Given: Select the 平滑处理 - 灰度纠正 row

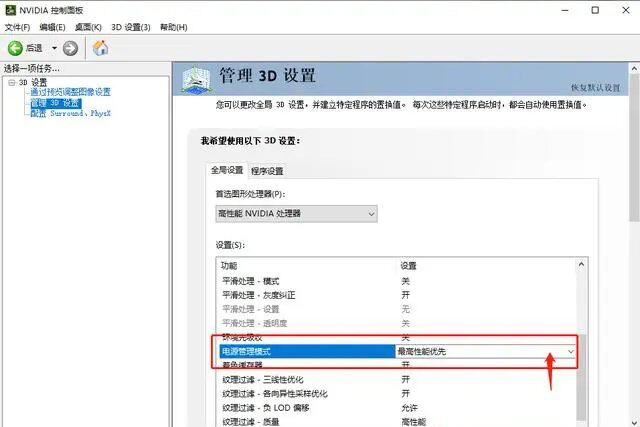Looking at the screenshot, I should (396, 295).
